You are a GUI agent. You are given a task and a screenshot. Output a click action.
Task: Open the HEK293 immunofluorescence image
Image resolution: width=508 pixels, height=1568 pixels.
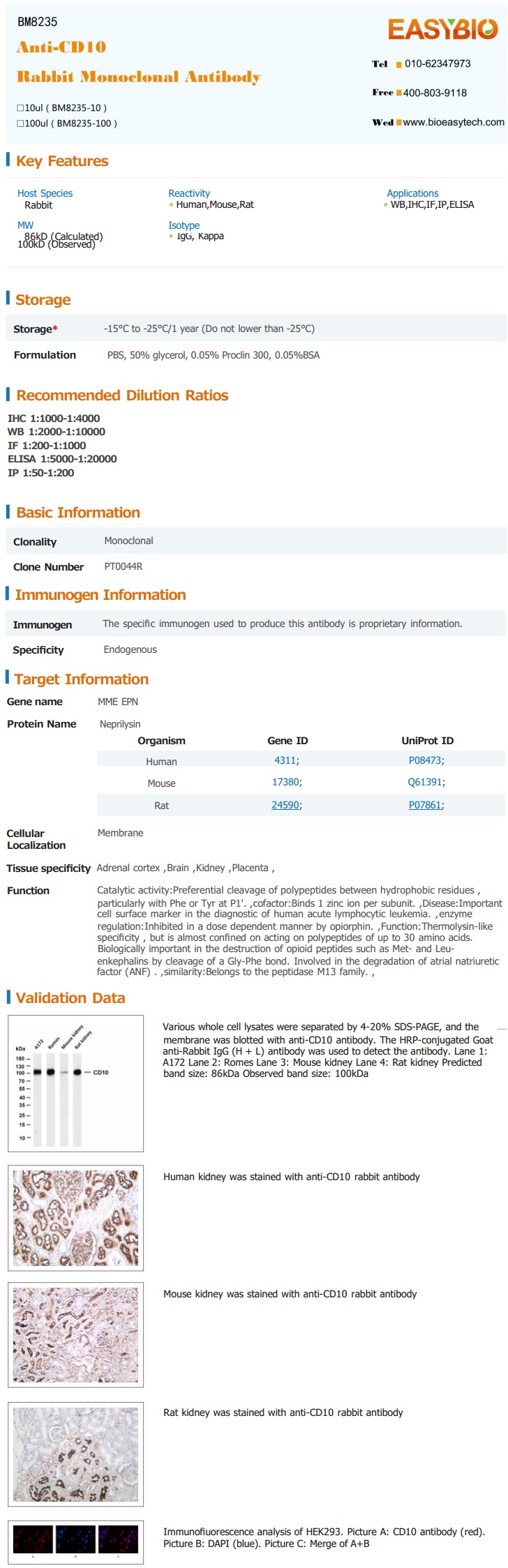(x=76, y=1542)
